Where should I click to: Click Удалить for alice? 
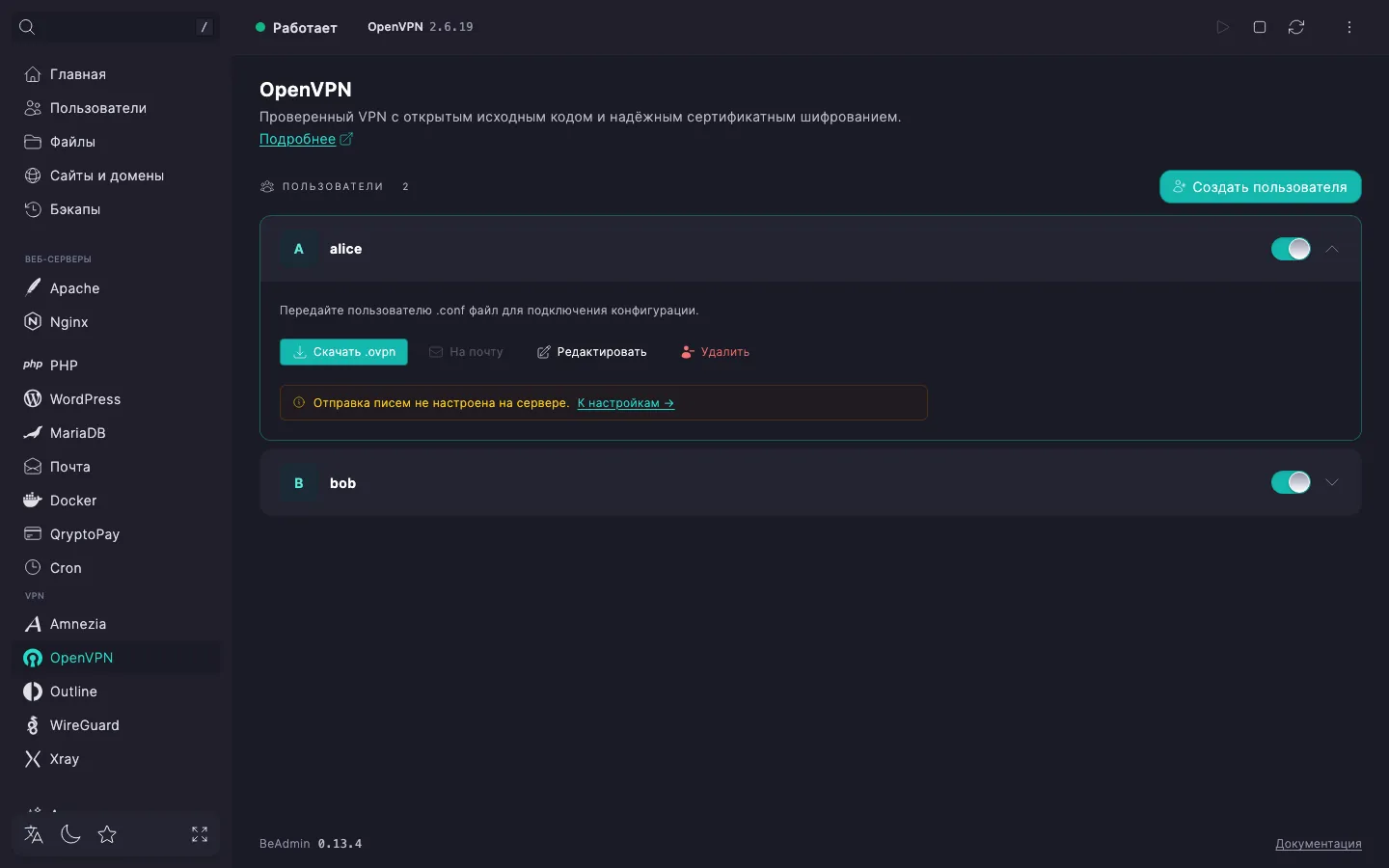click(x=715, y=352)
